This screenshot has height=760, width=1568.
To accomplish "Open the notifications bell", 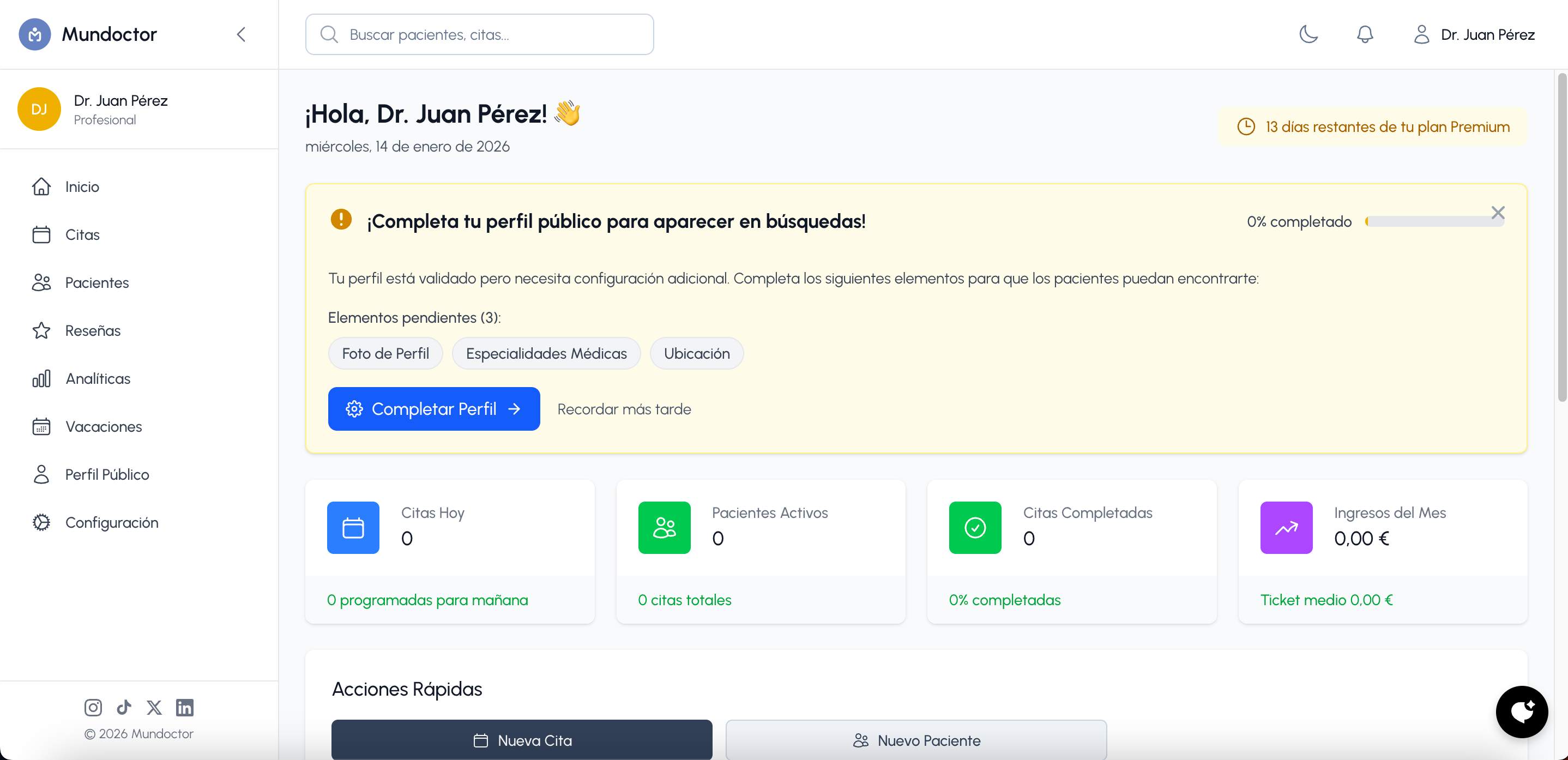I will tap(1365, 35).
